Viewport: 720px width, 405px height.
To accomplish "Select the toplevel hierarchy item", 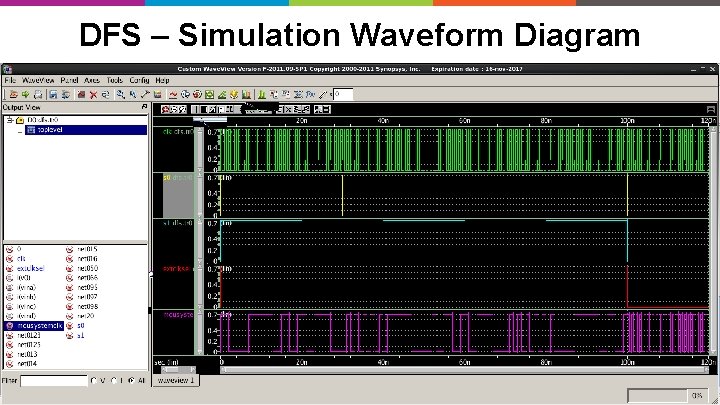I will (86, 130).
